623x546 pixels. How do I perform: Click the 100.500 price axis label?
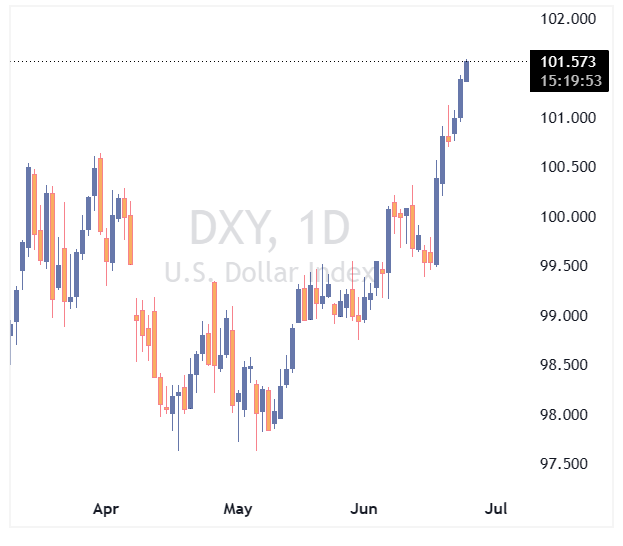coord(568,167)
